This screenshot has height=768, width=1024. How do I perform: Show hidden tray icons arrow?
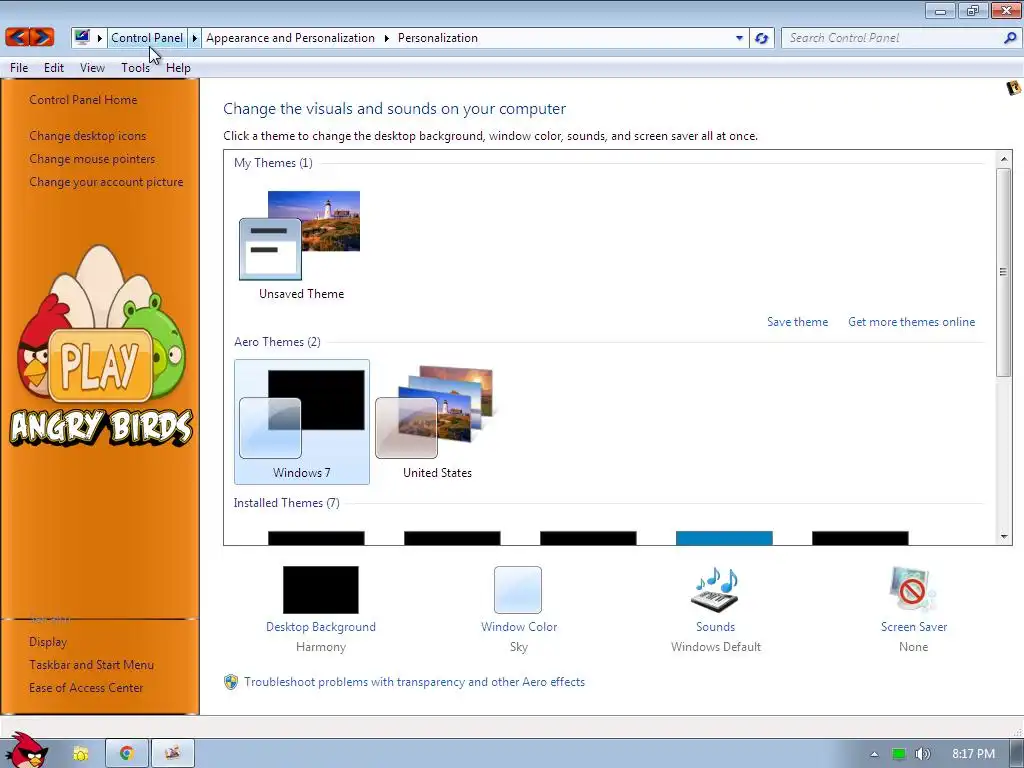(874, 754)
